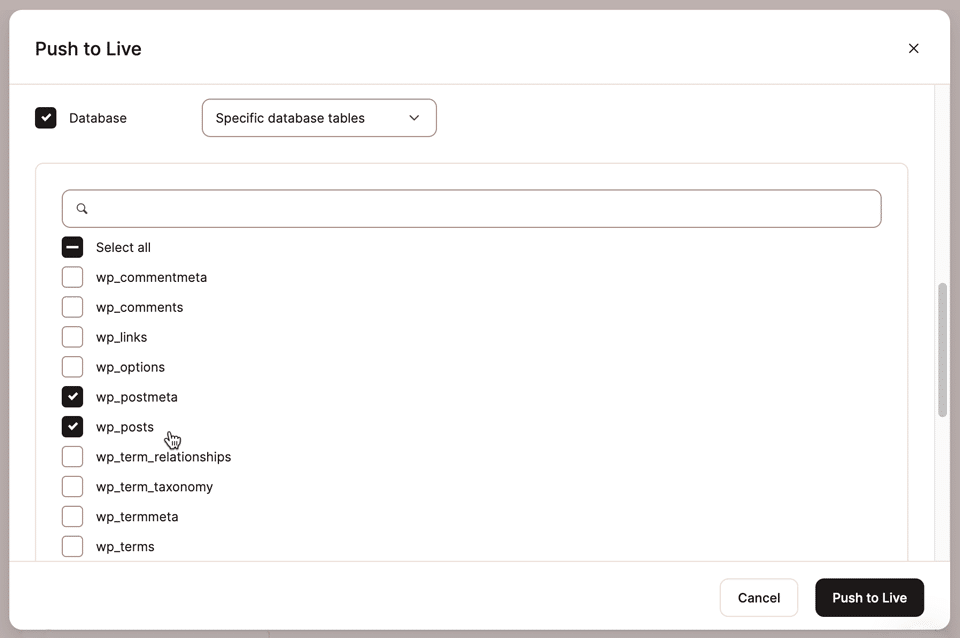The height and width of the screenshot is (638, 960).
Task: Click the search magnifier icon
Action: [x=82, y=209]
